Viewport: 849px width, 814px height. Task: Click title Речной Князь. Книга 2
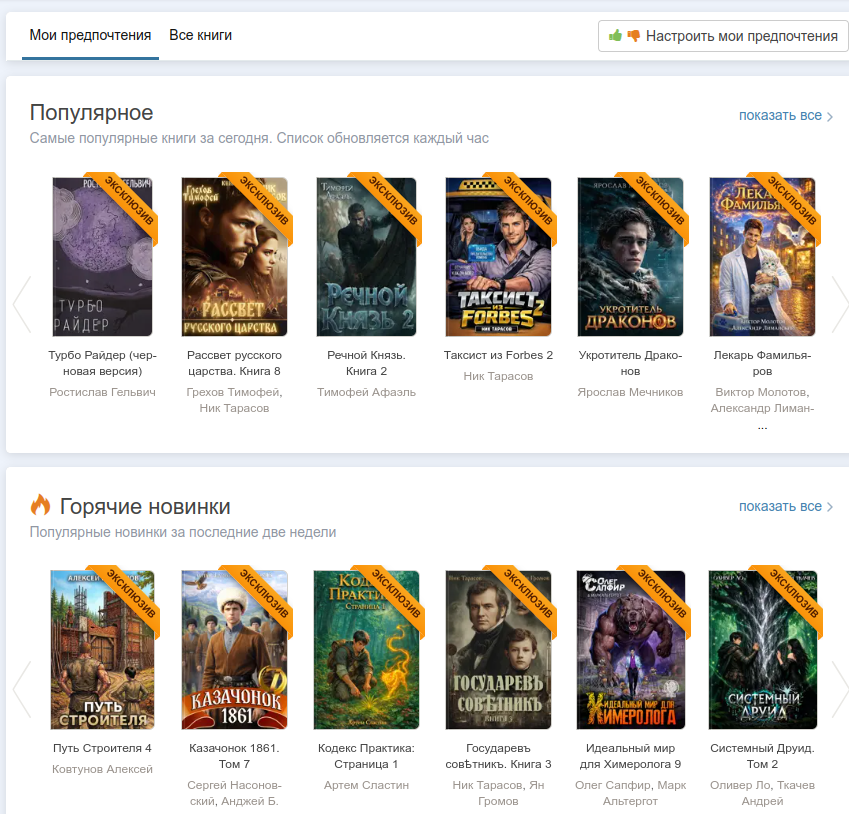pyautogui.click(x=366, y=363)
